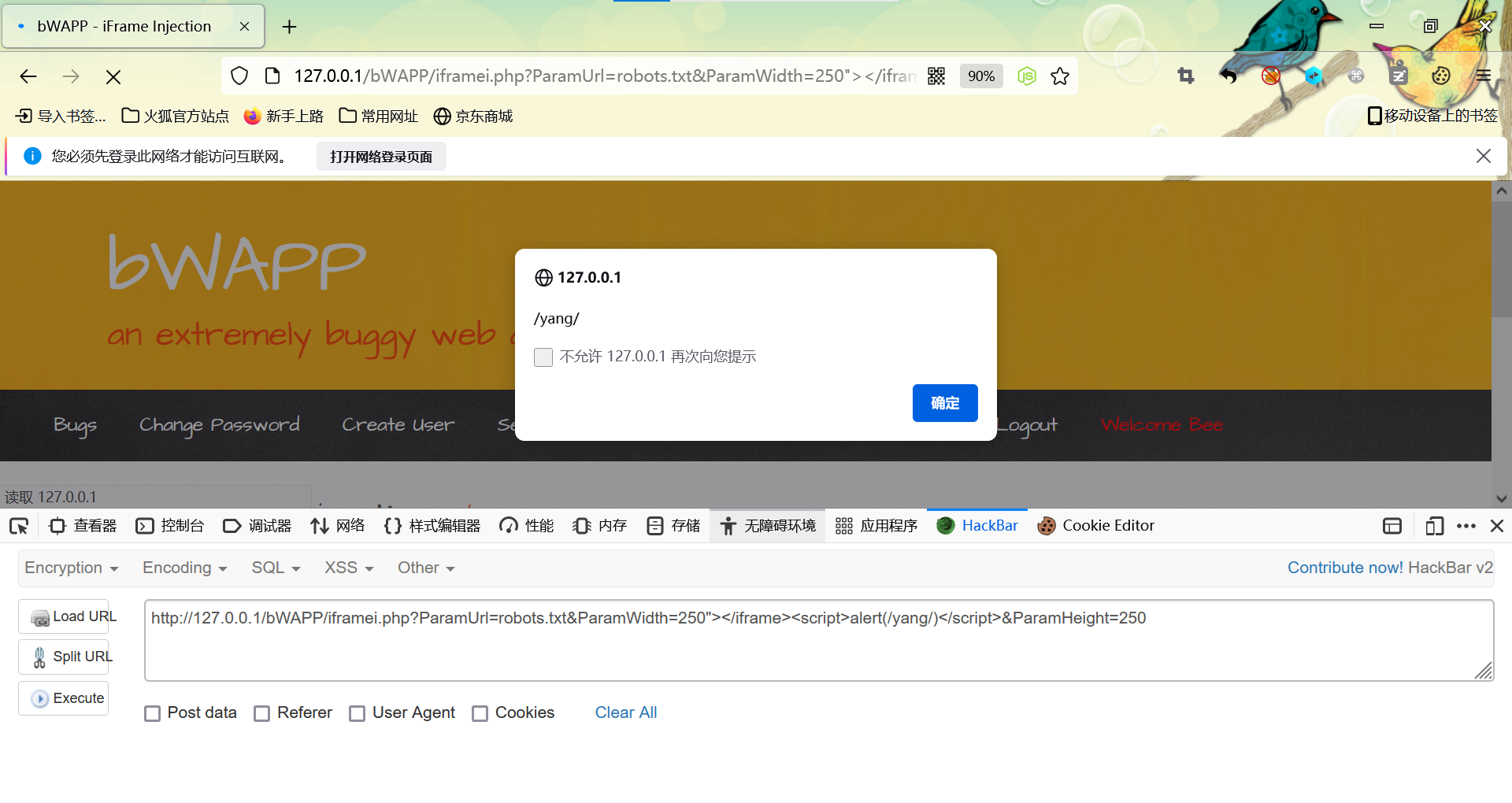Open the Cookie Editor devtools tab
1512x803 pixels.
tap(1096, 526)
